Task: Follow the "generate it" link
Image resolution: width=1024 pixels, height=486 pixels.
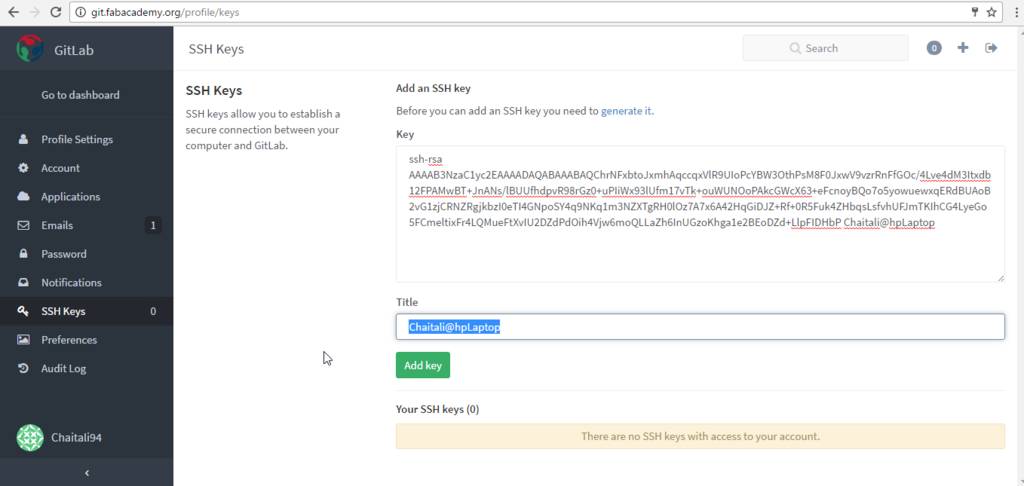Action: point(626,111)
